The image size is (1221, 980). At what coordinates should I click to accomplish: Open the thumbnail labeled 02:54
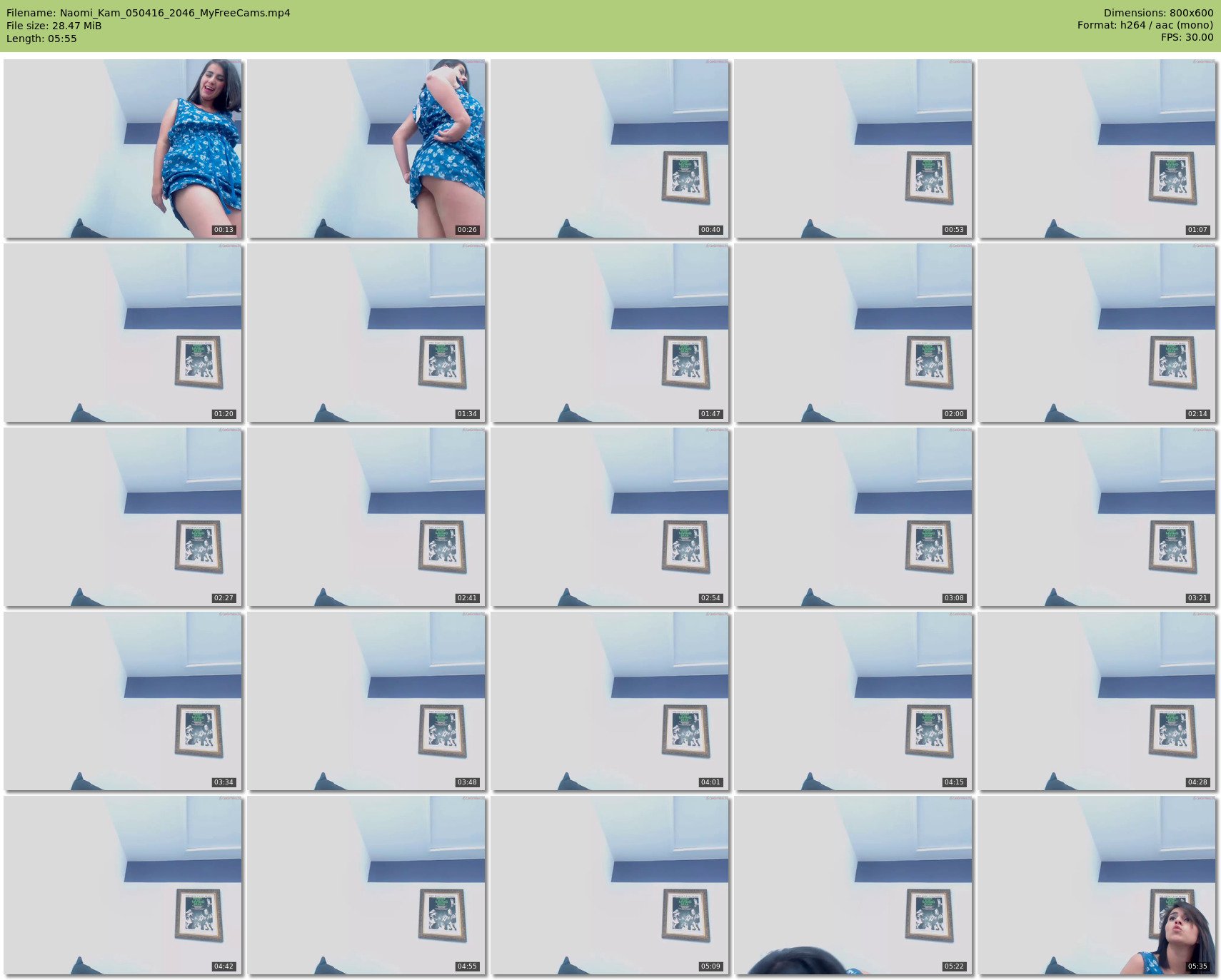tap(610, 517)
